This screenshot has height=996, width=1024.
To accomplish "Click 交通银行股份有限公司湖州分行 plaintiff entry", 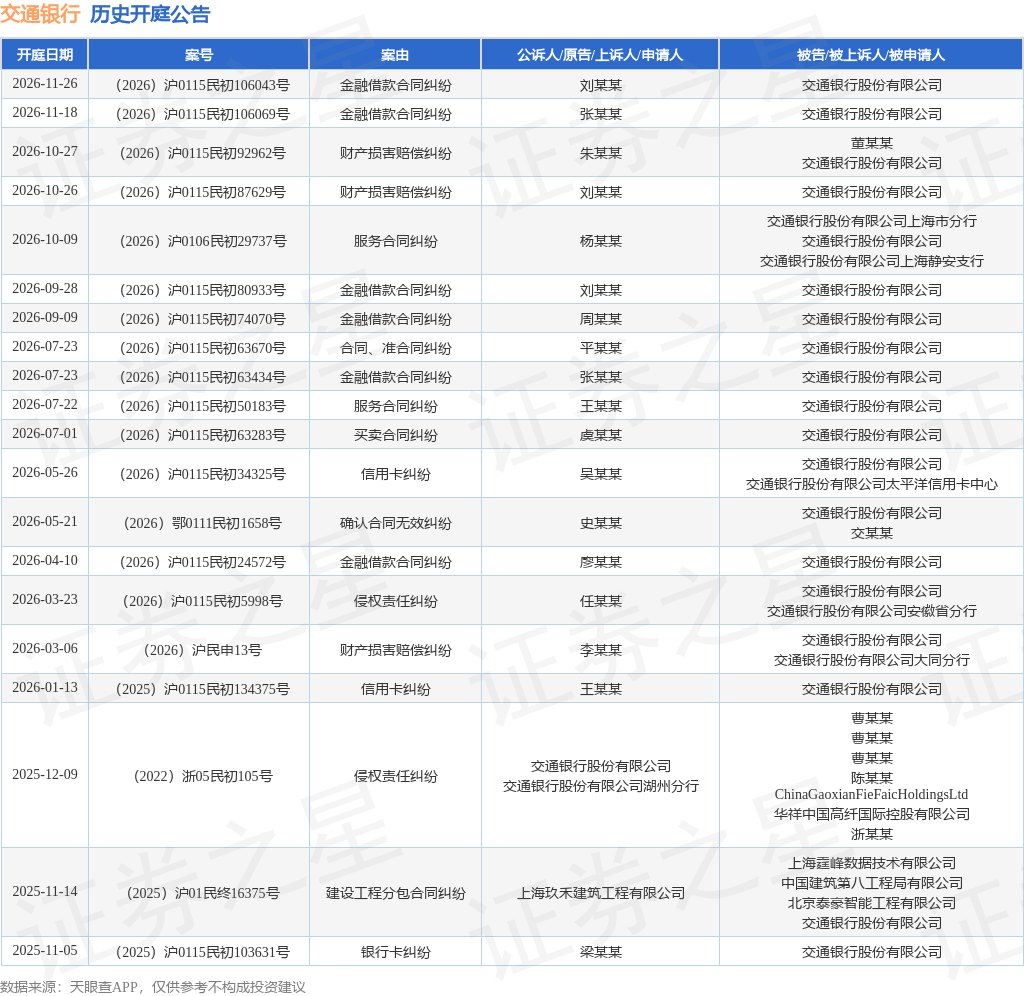I will (600, 786).
